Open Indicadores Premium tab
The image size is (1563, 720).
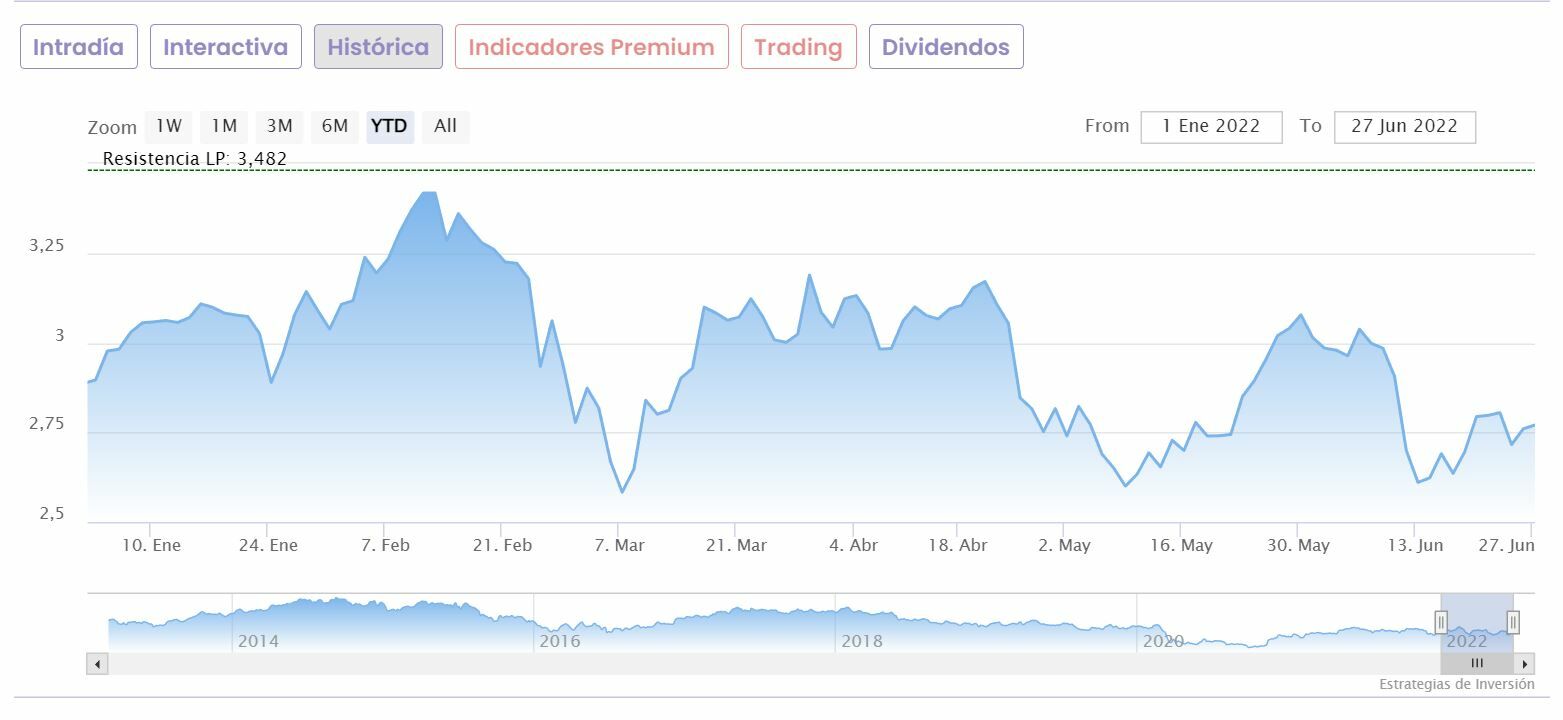(591, 47)
